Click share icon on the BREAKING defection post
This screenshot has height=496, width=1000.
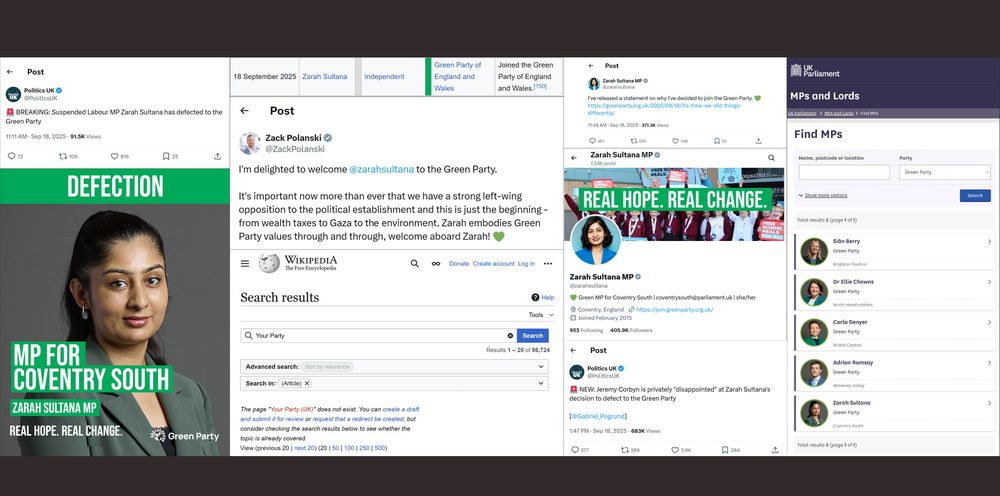coord(217,156)
